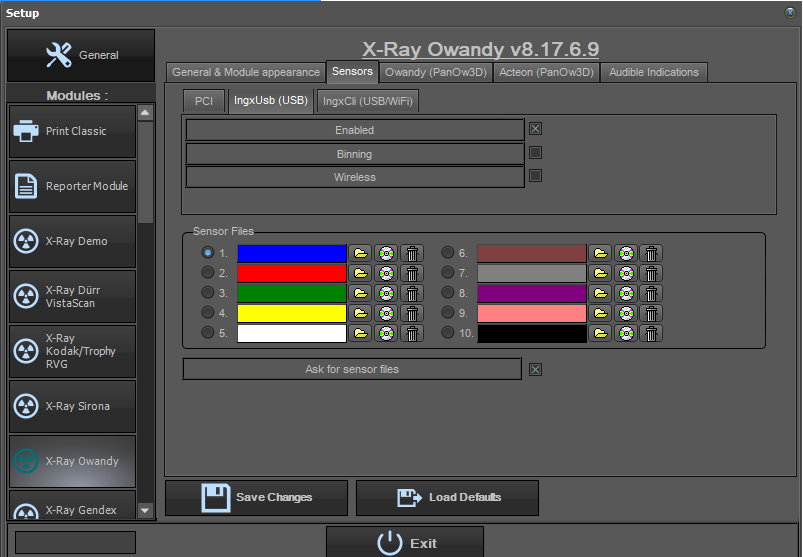The height and width of the screenshot is (557, 803).
Task: Click the CD icon for sensor file 2
Action: click(386, 273)
